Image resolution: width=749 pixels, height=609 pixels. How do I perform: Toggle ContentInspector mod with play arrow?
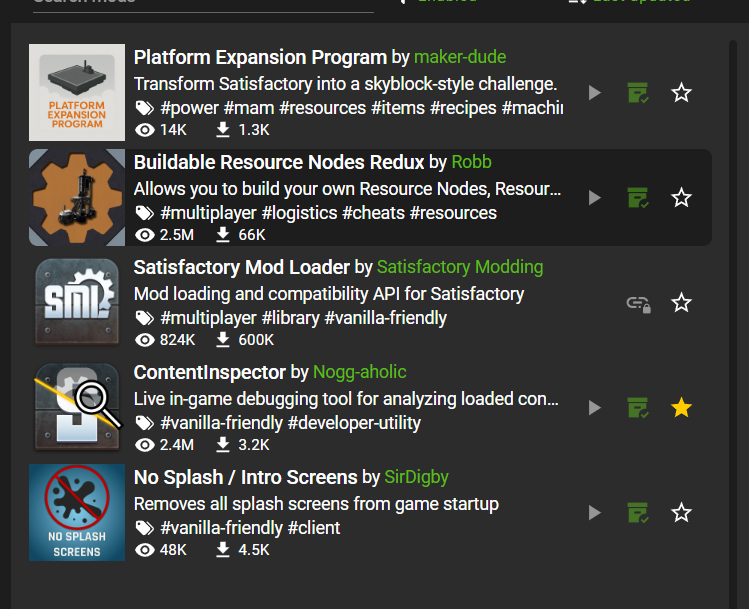pos(594,408)
